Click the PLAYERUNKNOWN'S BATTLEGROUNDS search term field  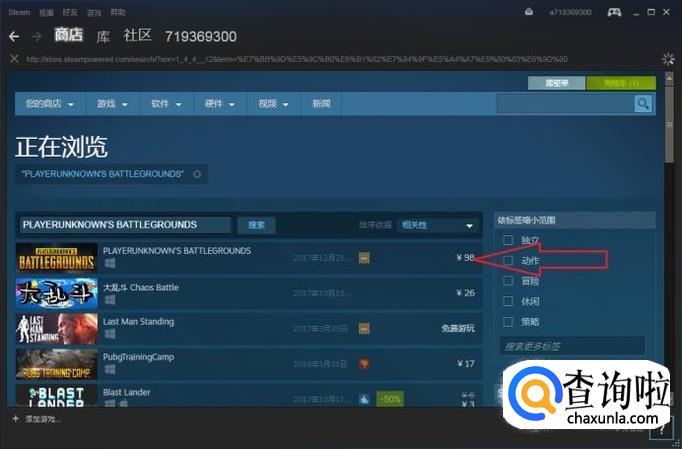[x=125, y=225]
